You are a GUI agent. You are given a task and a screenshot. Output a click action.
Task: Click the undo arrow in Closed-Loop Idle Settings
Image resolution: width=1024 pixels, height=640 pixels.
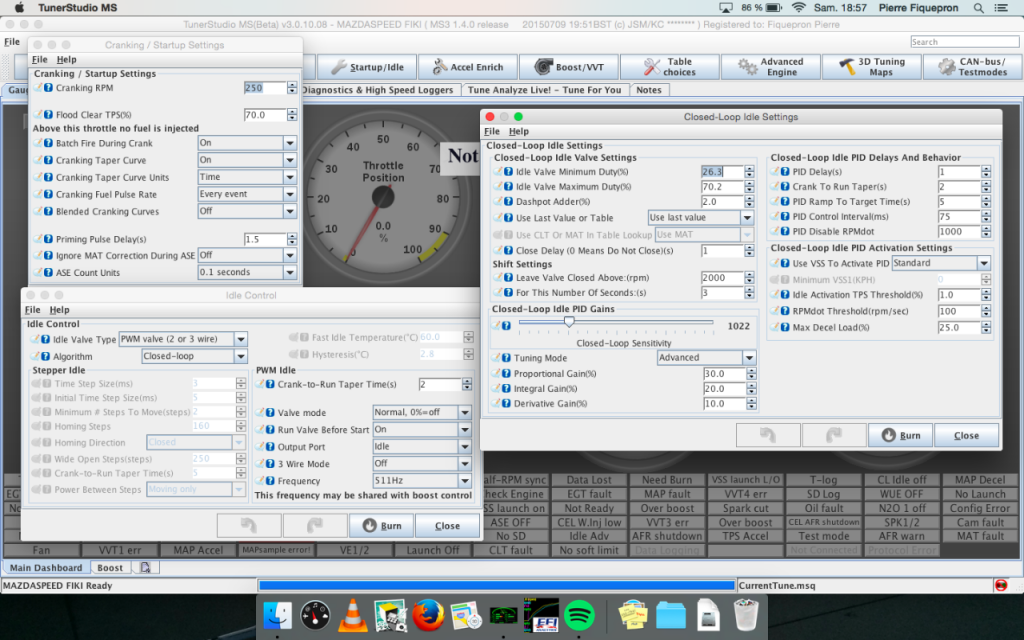pos(768,436)
